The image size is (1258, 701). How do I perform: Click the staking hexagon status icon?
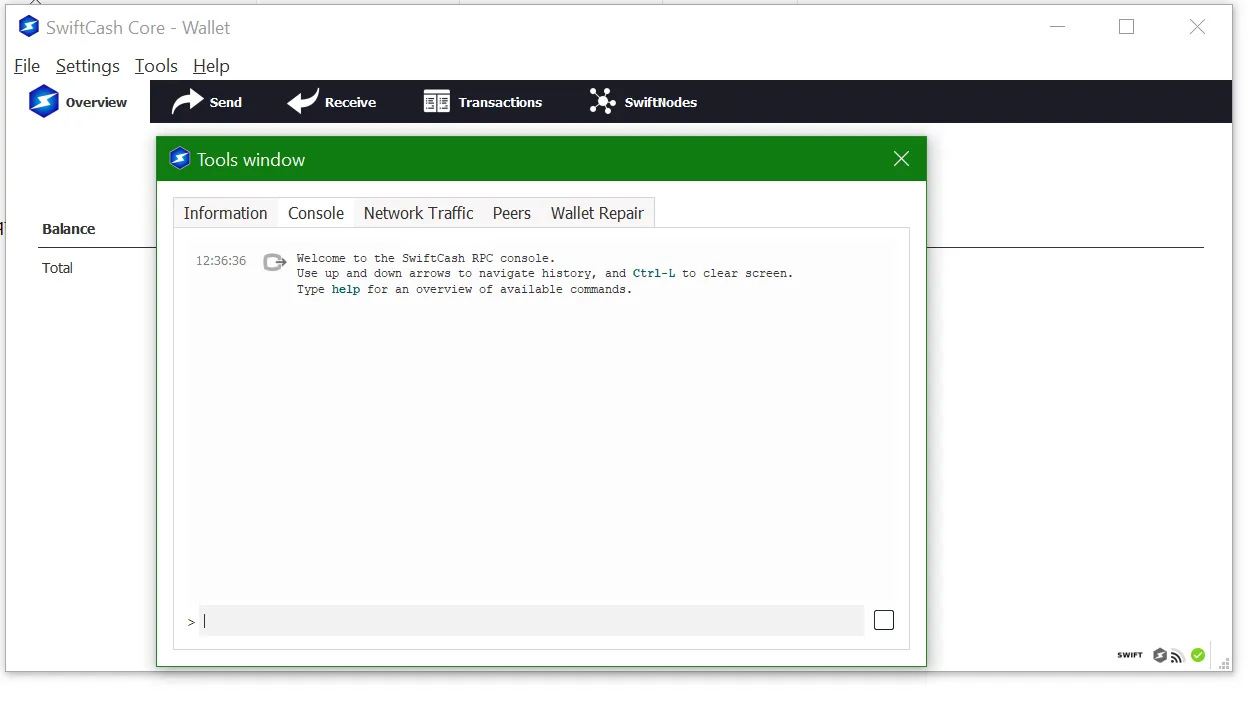coord(1160,656)
